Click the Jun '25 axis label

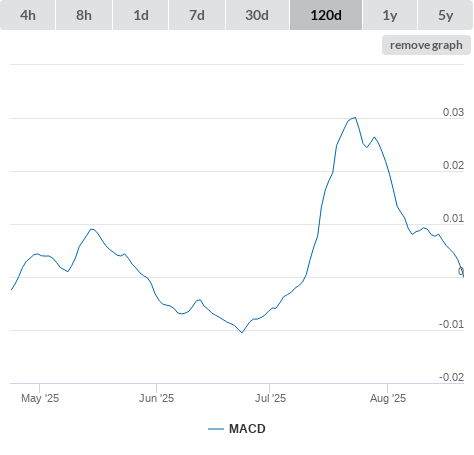(156, 398)
